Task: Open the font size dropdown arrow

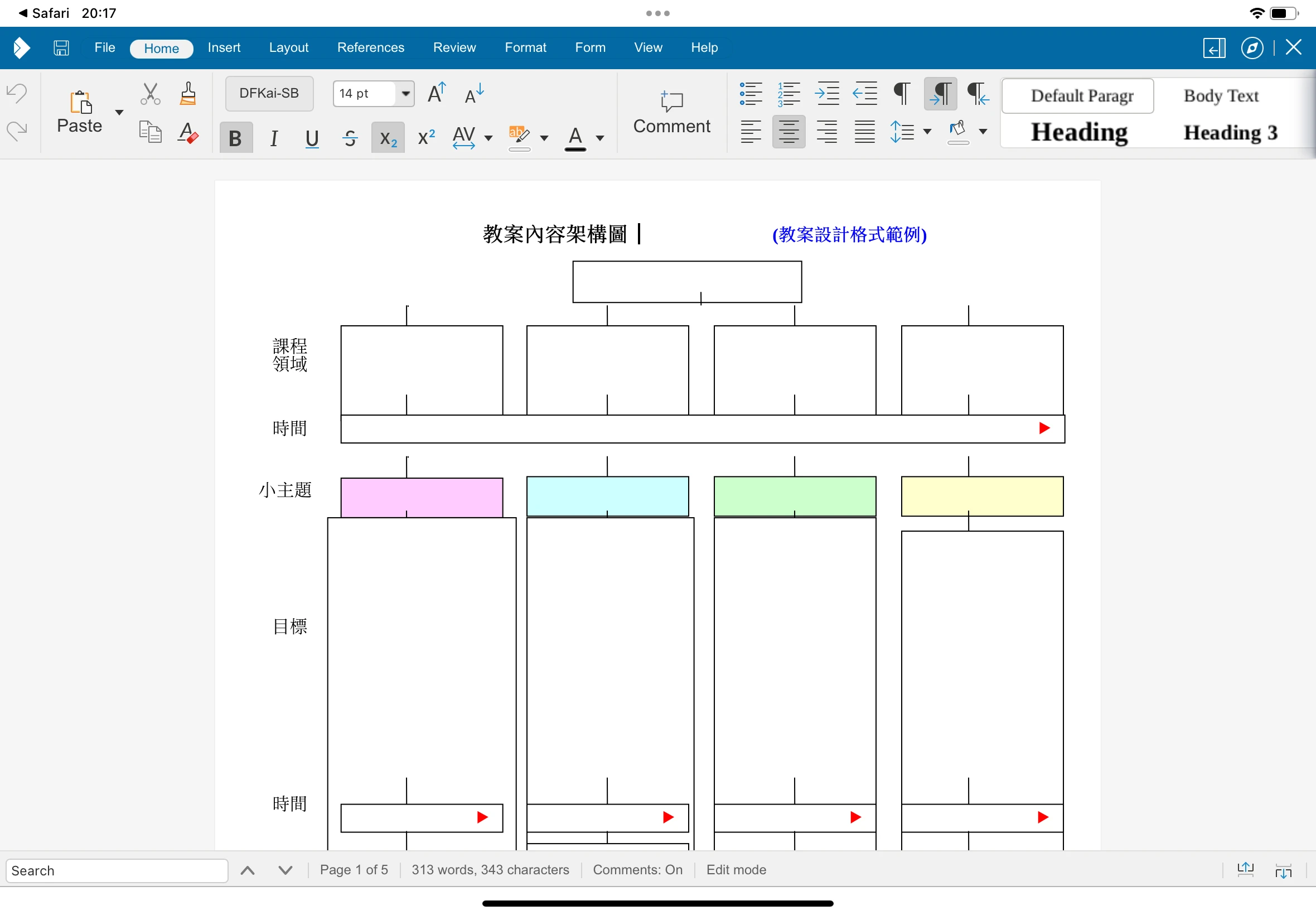Action: pyautogui.click(x=405, y=93)
